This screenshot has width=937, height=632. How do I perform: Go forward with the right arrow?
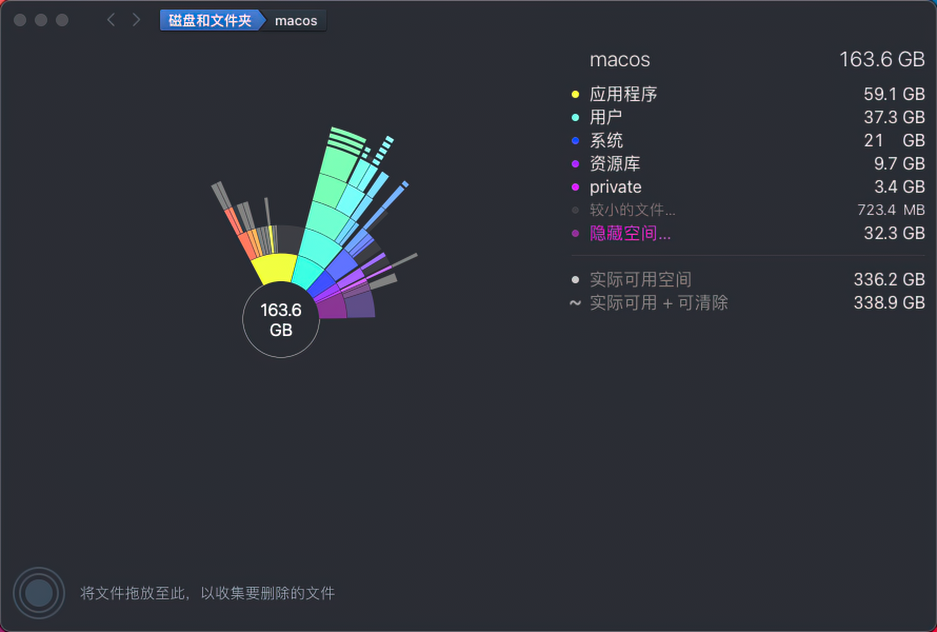136,20
